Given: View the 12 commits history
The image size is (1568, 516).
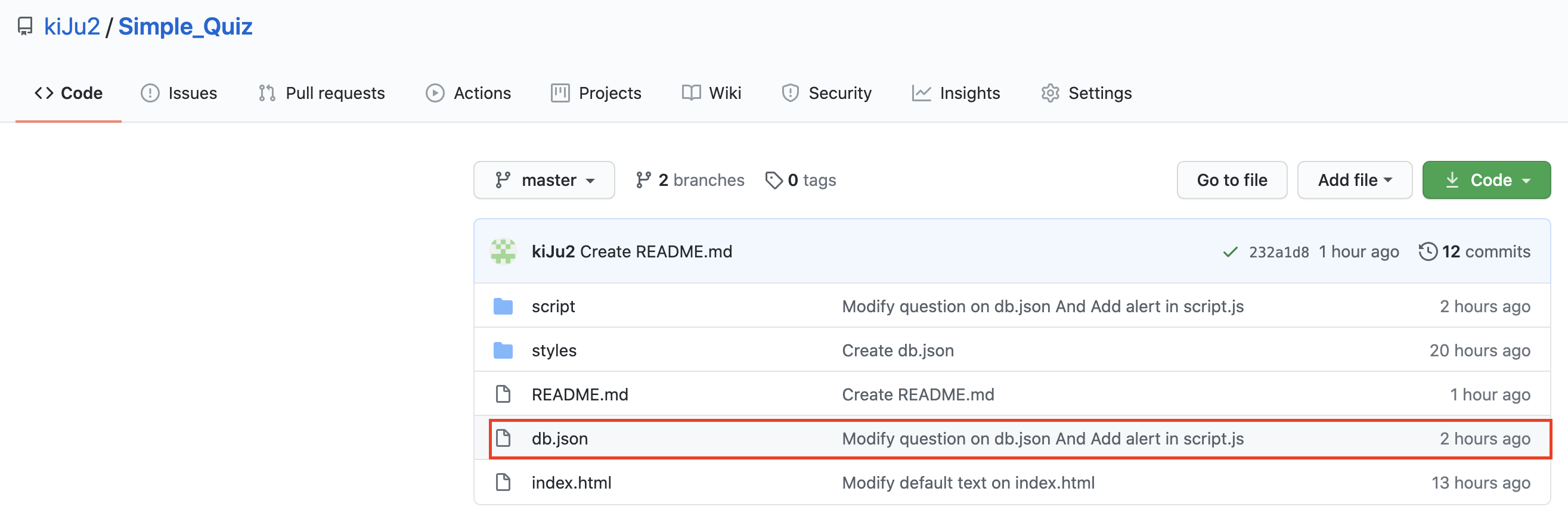Looking at the screenshot, I should pos(1474,251).
